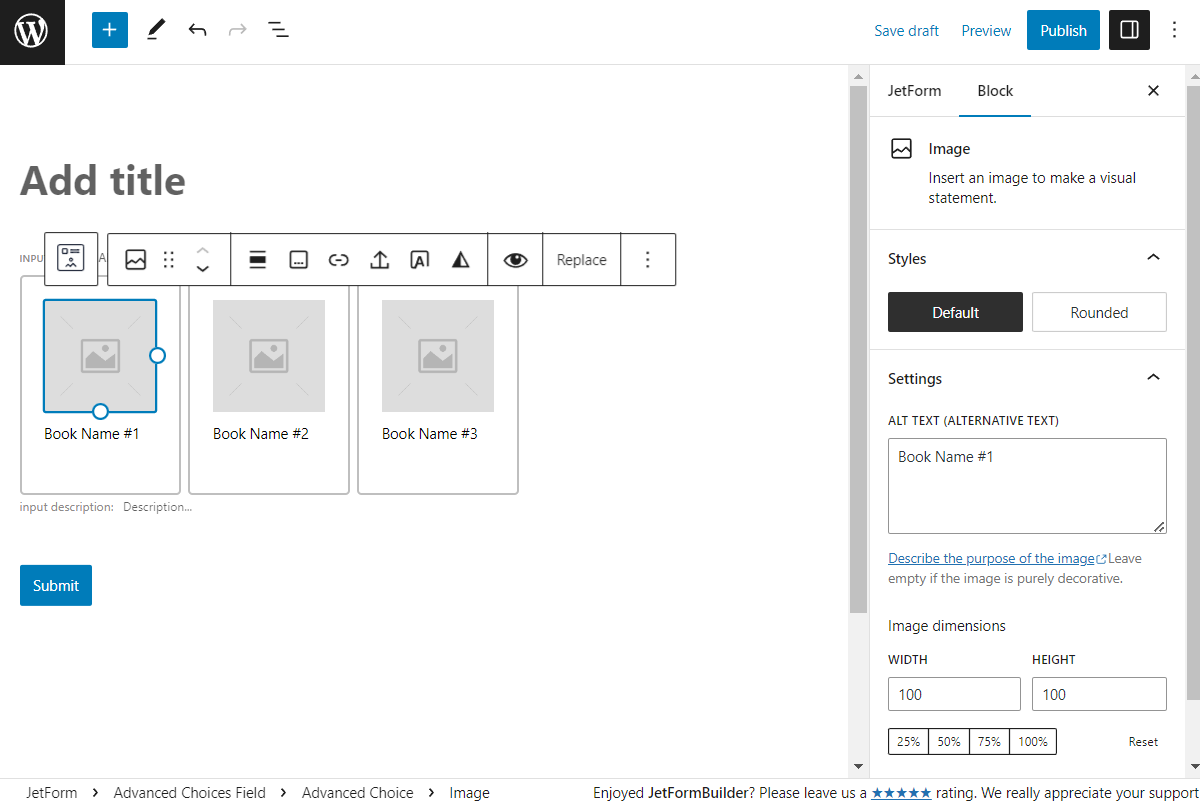Switch to the JetForm tab
This screenshot has width=1200, height=802.
click(x=915, y=90)
